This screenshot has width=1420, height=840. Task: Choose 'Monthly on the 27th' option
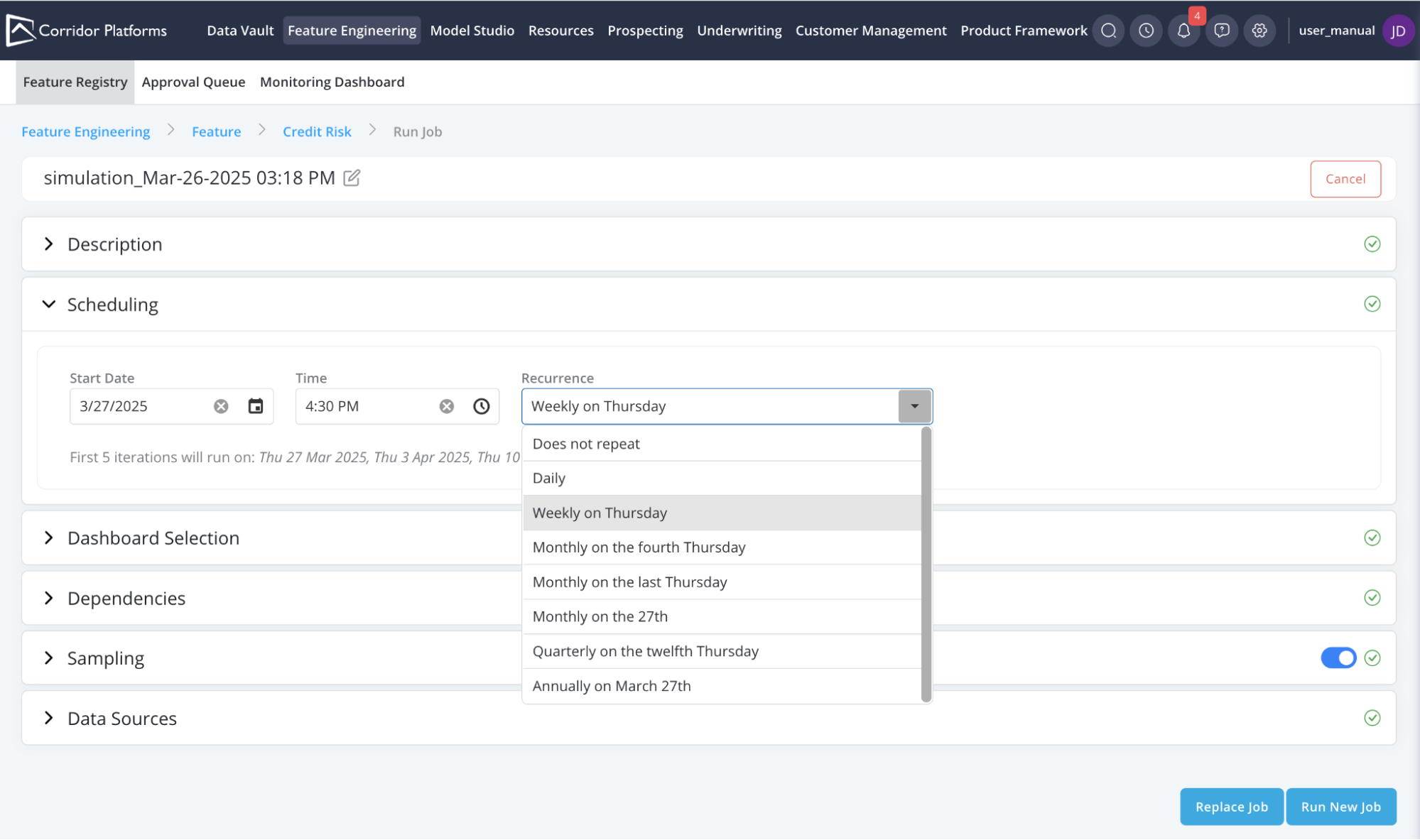(x=600, y=616)
